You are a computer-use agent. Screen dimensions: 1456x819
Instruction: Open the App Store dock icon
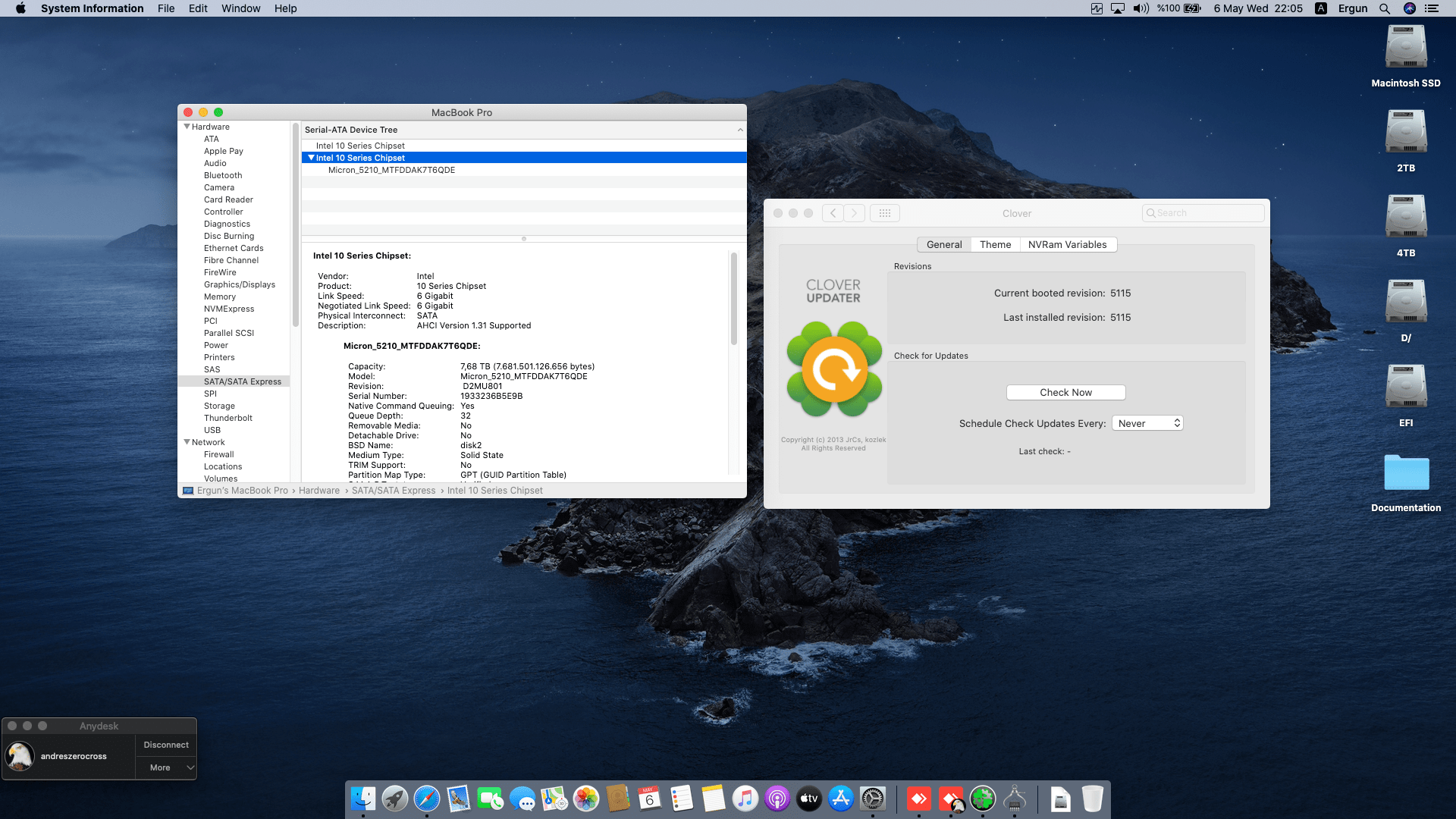[x=841, y=799]
